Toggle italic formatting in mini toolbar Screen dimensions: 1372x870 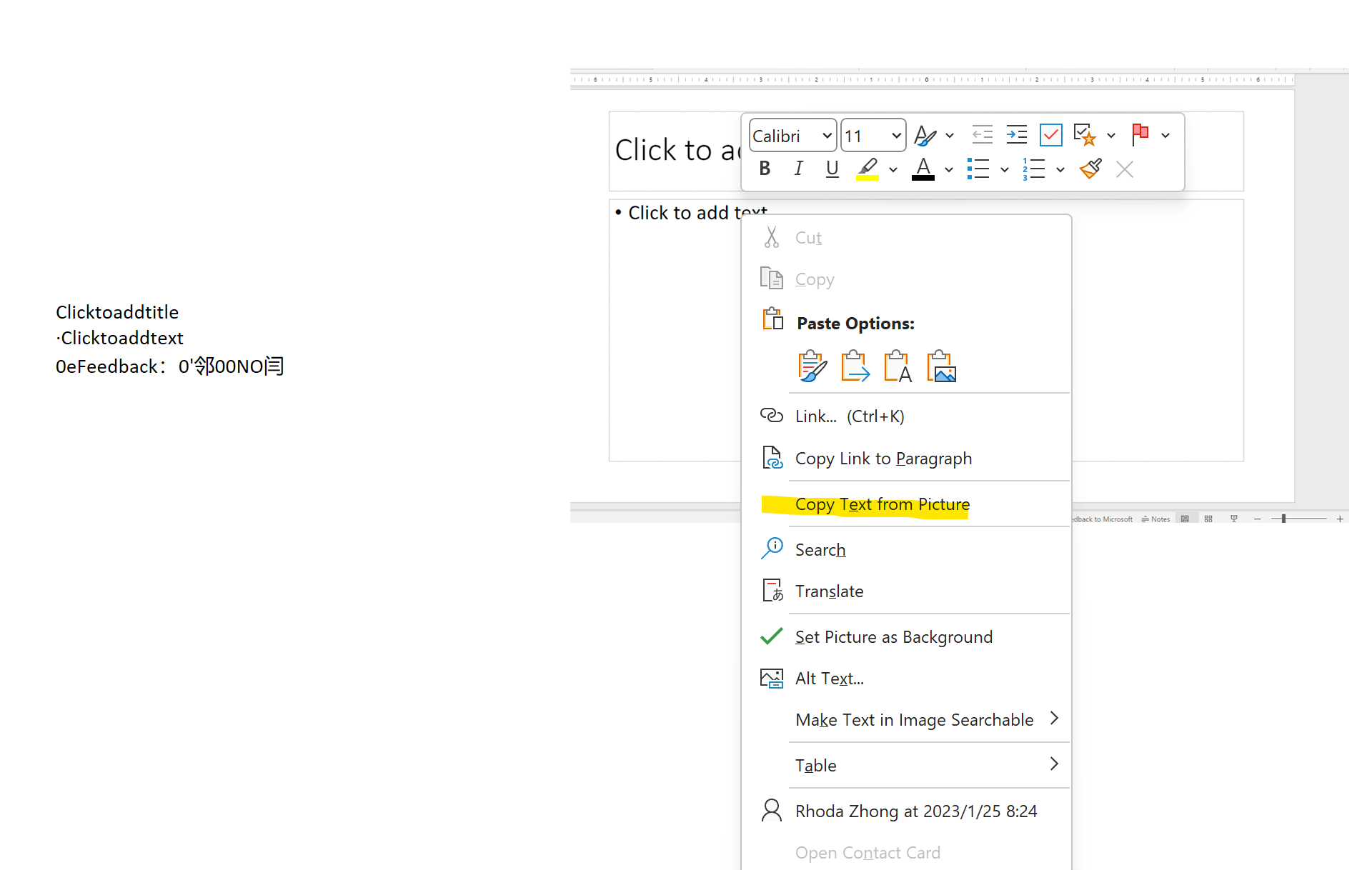pos(798,169)
